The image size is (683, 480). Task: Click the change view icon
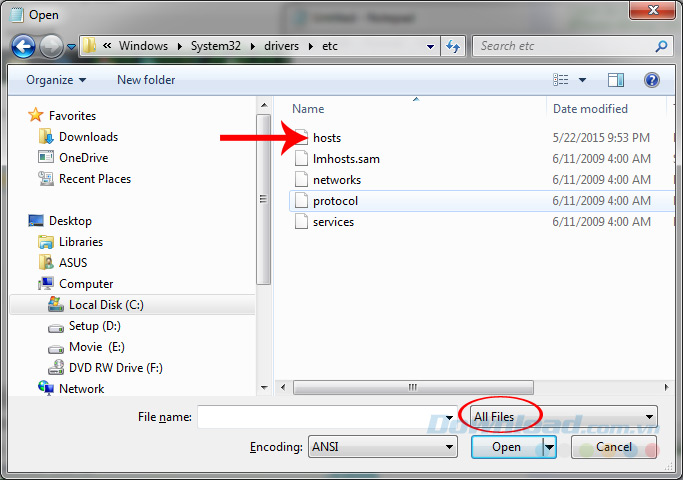(x=561, y=80)
